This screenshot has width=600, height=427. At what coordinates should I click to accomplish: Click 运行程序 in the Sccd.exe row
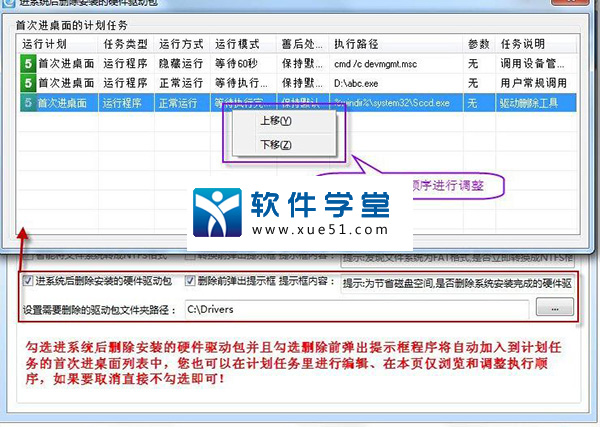click(122, 103)
